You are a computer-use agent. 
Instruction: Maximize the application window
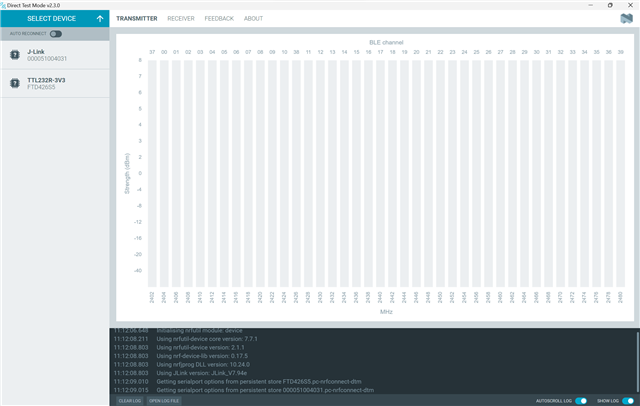610,4
